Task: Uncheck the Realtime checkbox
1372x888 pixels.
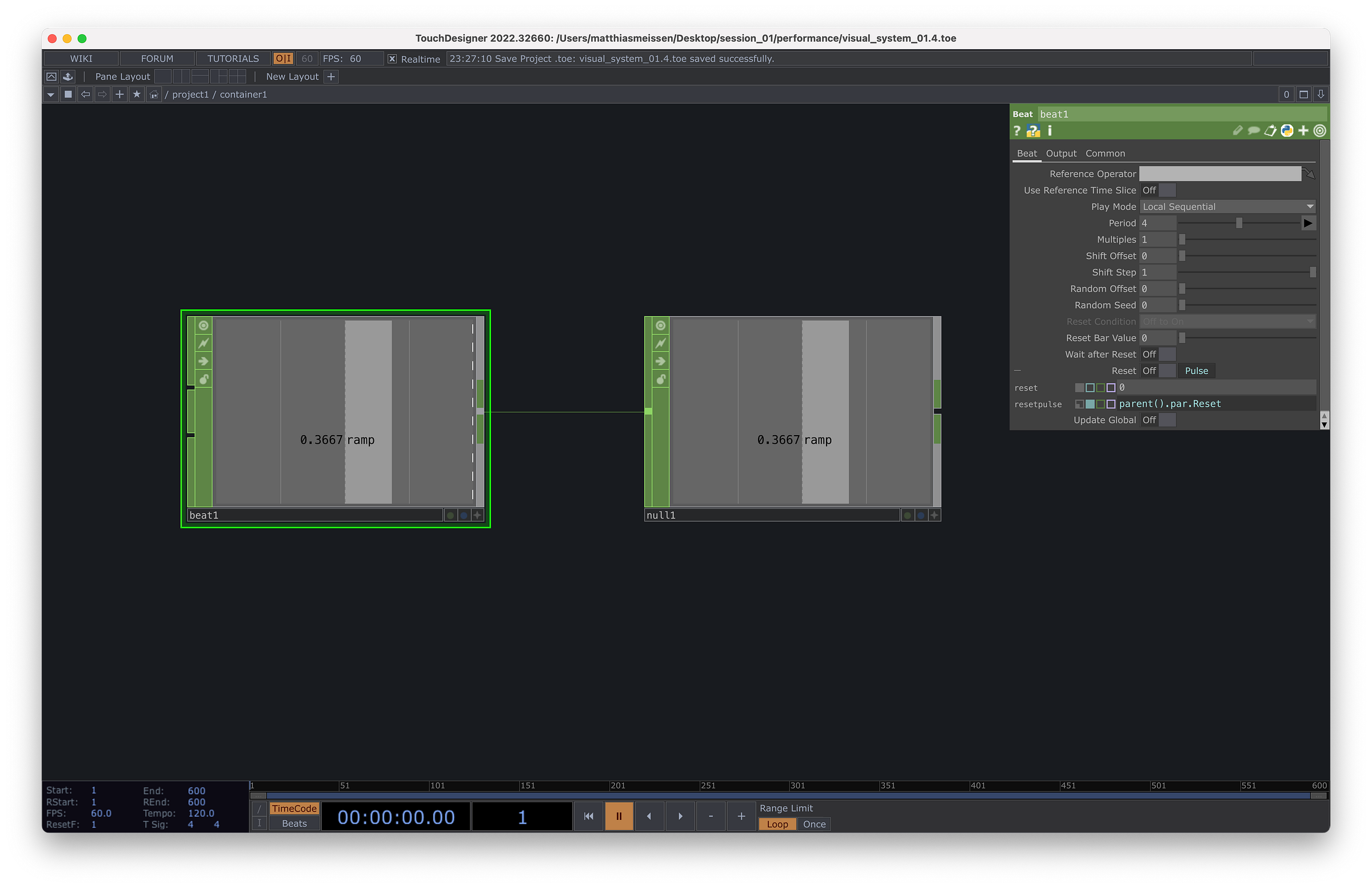Action: [392, 59]
